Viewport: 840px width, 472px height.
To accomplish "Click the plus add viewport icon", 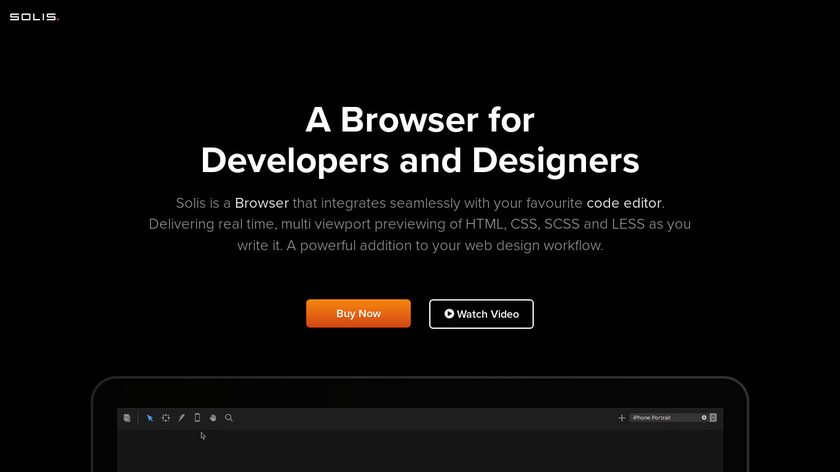I will pyautogui.click(x=621, y=418).
